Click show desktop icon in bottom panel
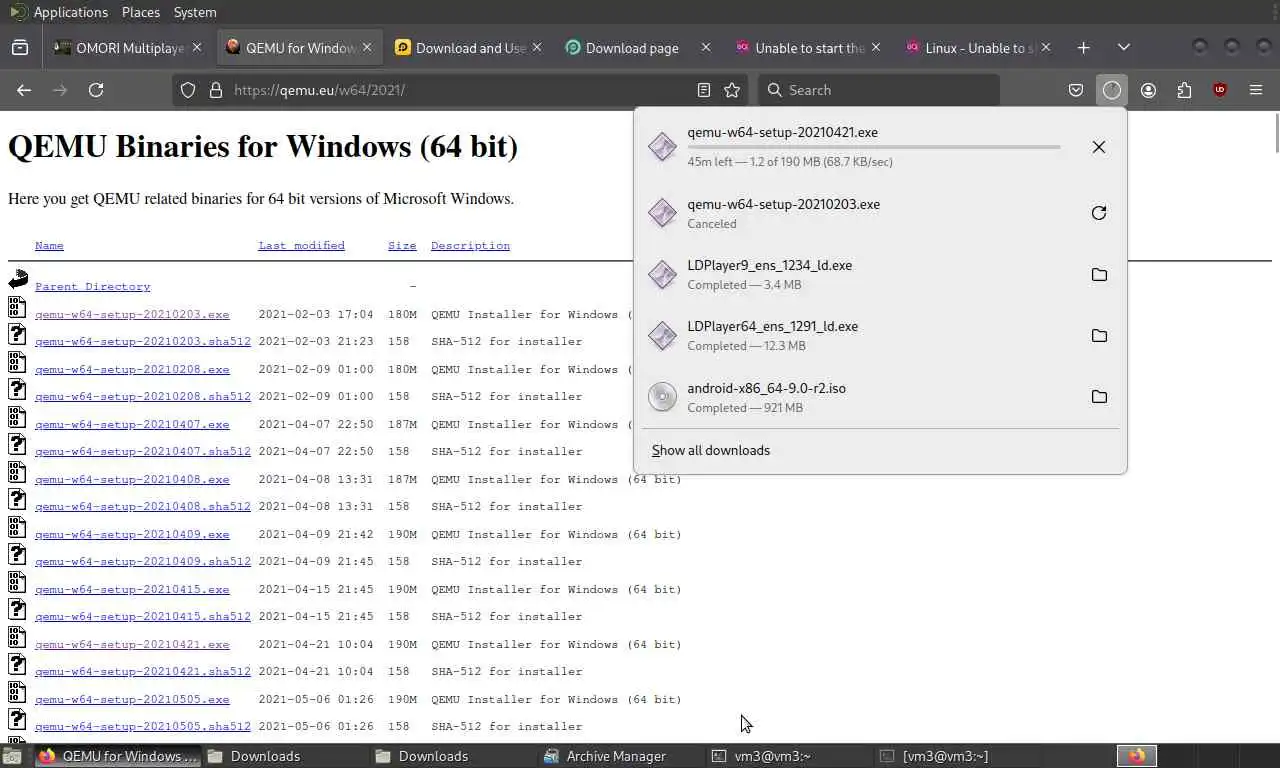 pyautogui.click(x=12, y=756)
